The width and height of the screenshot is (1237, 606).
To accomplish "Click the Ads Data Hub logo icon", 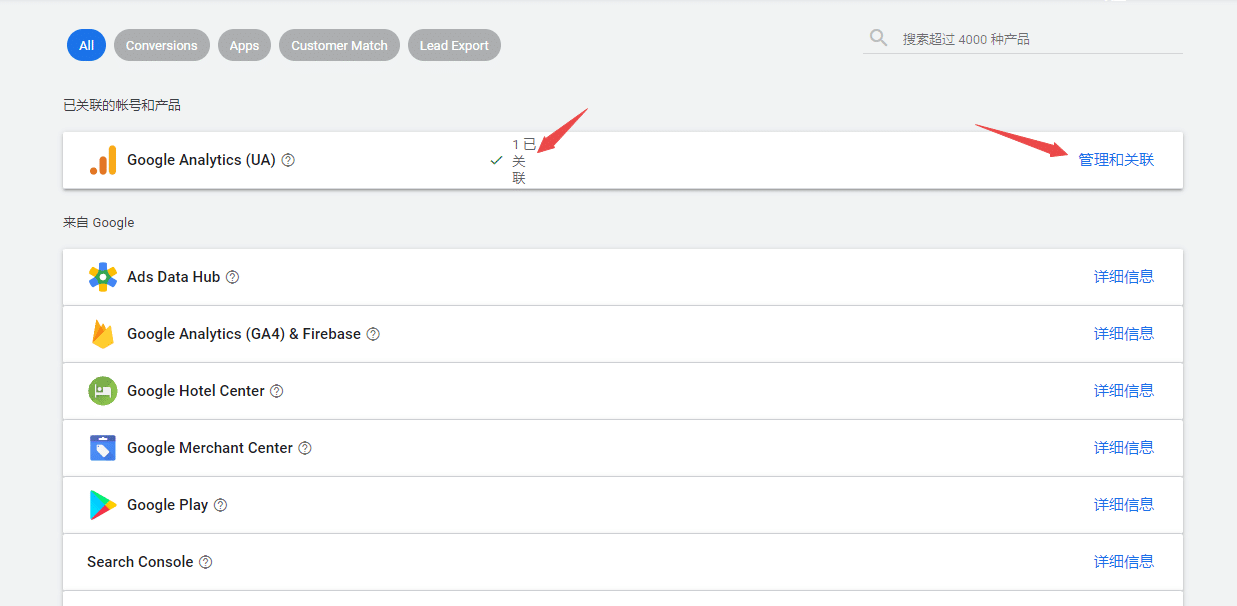I will click(103, 277).
